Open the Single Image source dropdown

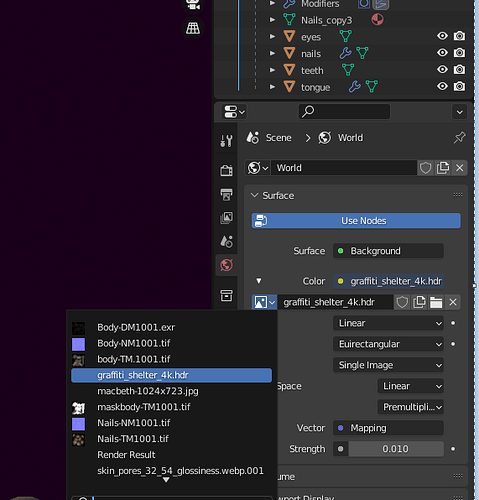388,365
